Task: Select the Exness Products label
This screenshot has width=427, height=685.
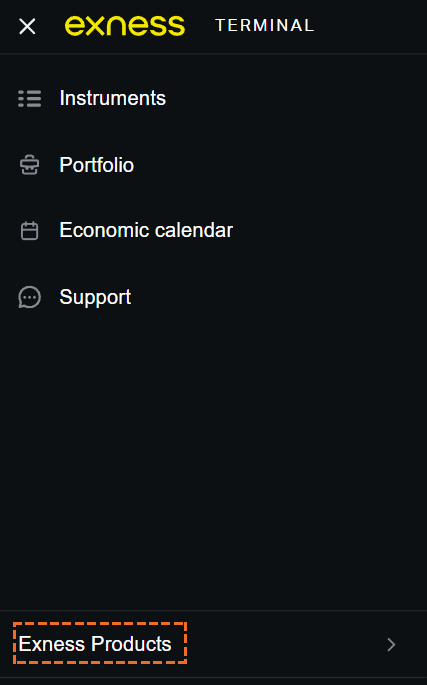Action: tap(95, 644)
